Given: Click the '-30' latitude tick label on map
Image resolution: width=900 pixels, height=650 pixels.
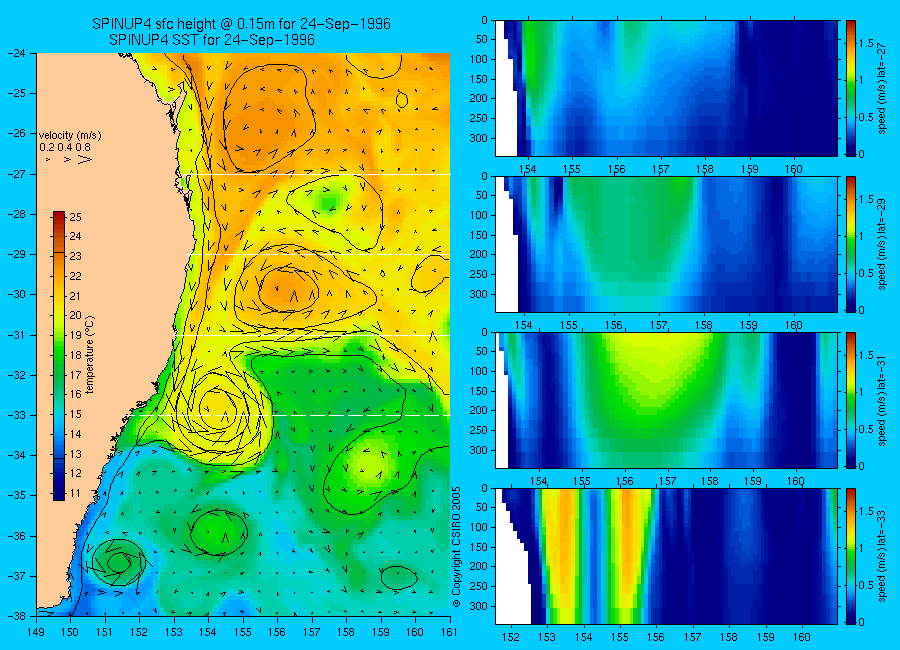Looking at the screenshot, I should 16,295.
